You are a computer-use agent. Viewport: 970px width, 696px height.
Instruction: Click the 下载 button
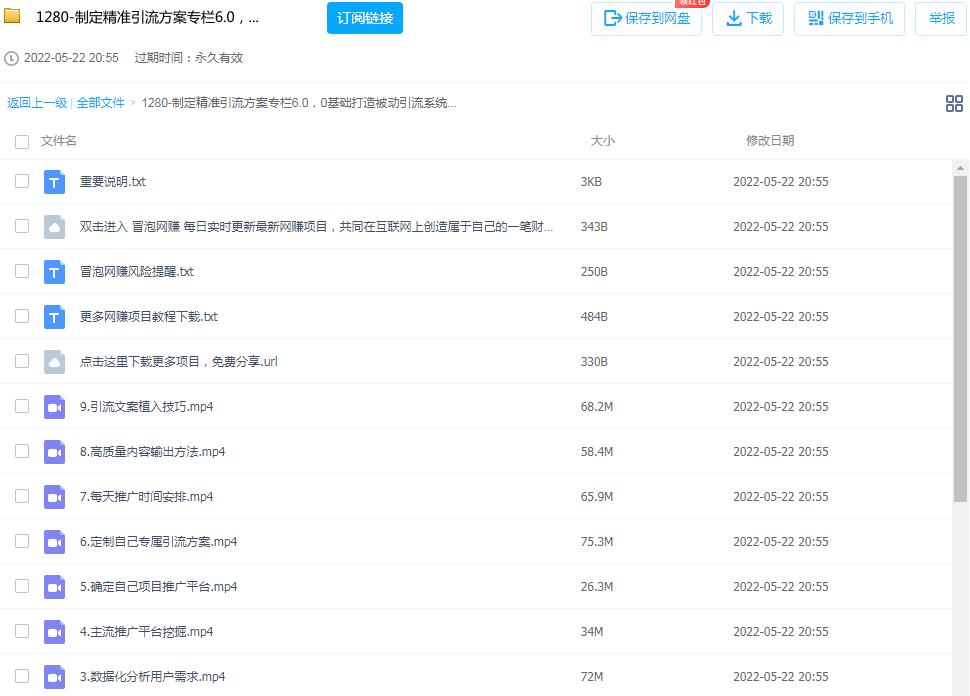coord(748,19)
